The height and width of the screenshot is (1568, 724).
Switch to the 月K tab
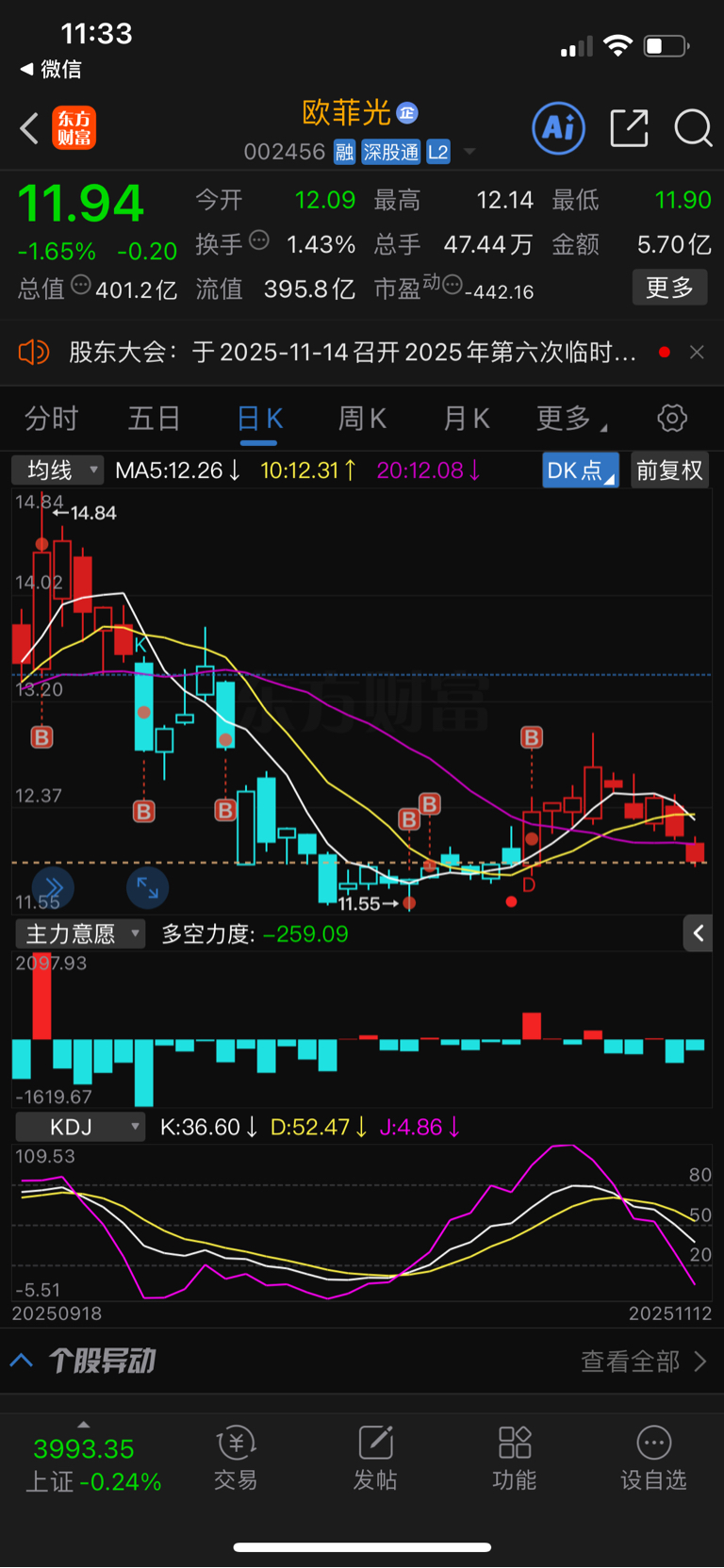[x=466, y=418]
